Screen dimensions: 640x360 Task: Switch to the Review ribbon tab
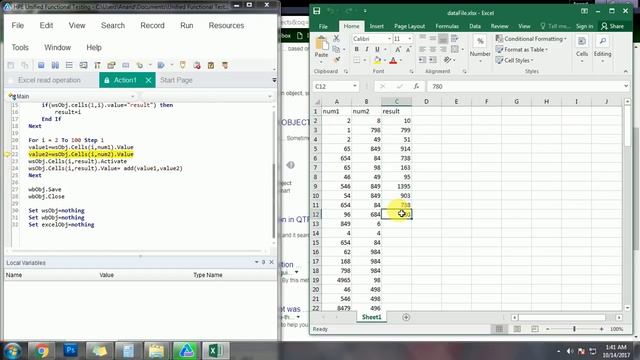499,26
